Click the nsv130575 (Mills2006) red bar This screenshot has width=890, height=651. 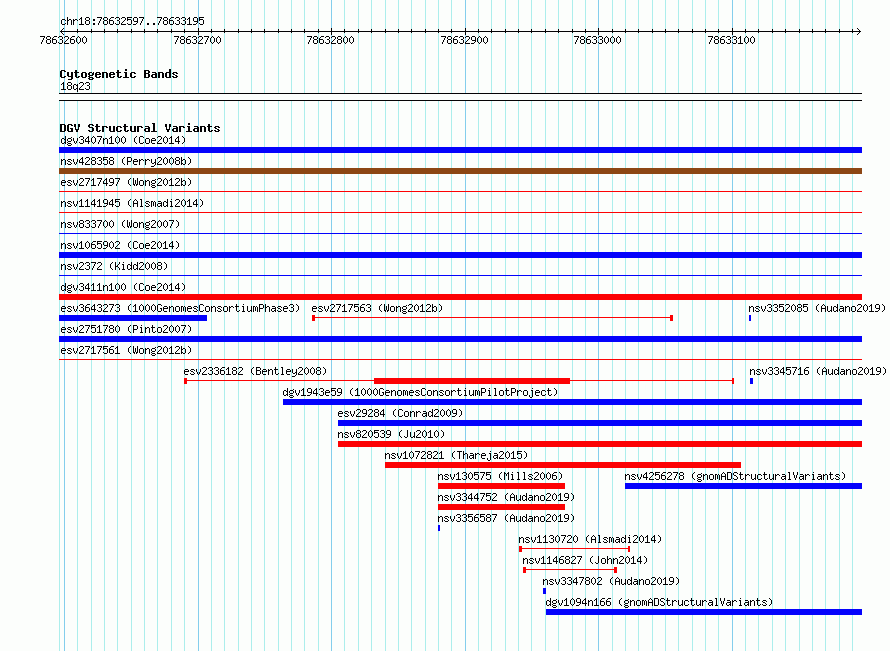click(x=501, y=486)
